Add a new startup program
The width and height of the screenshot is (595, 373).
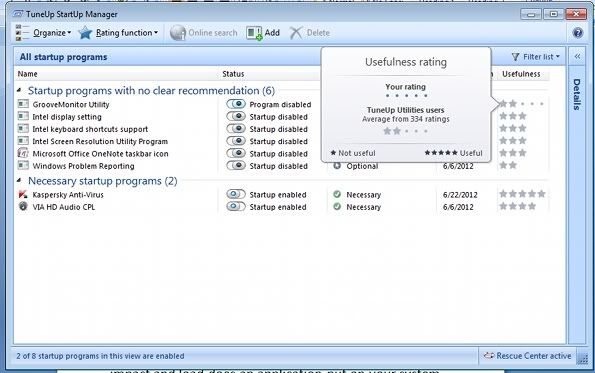[x=263, y=33]
